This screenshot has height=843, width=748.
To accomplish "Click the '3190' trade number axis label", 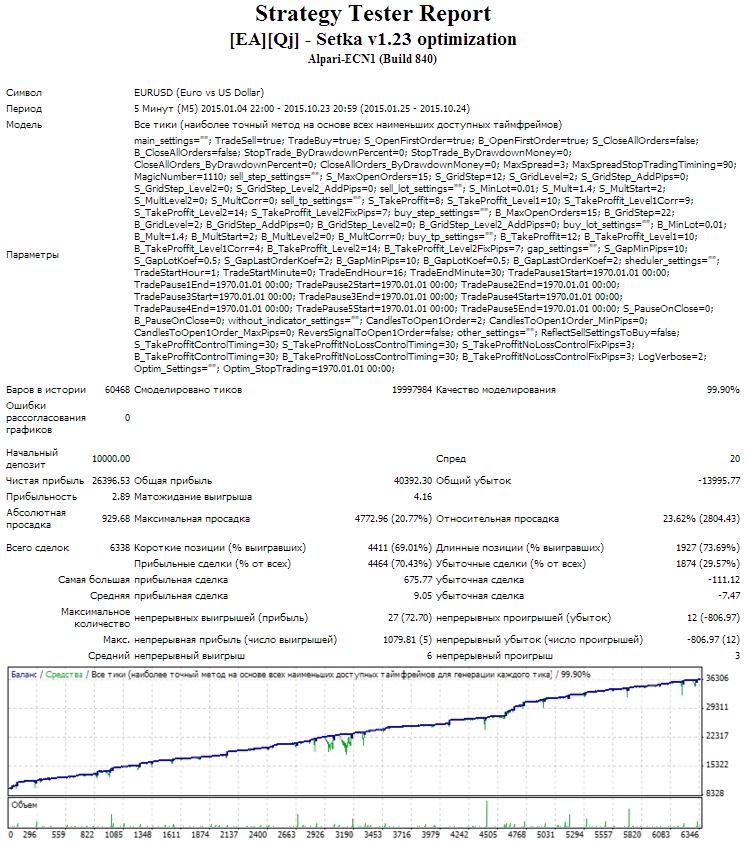I will [x=344, y=835].
